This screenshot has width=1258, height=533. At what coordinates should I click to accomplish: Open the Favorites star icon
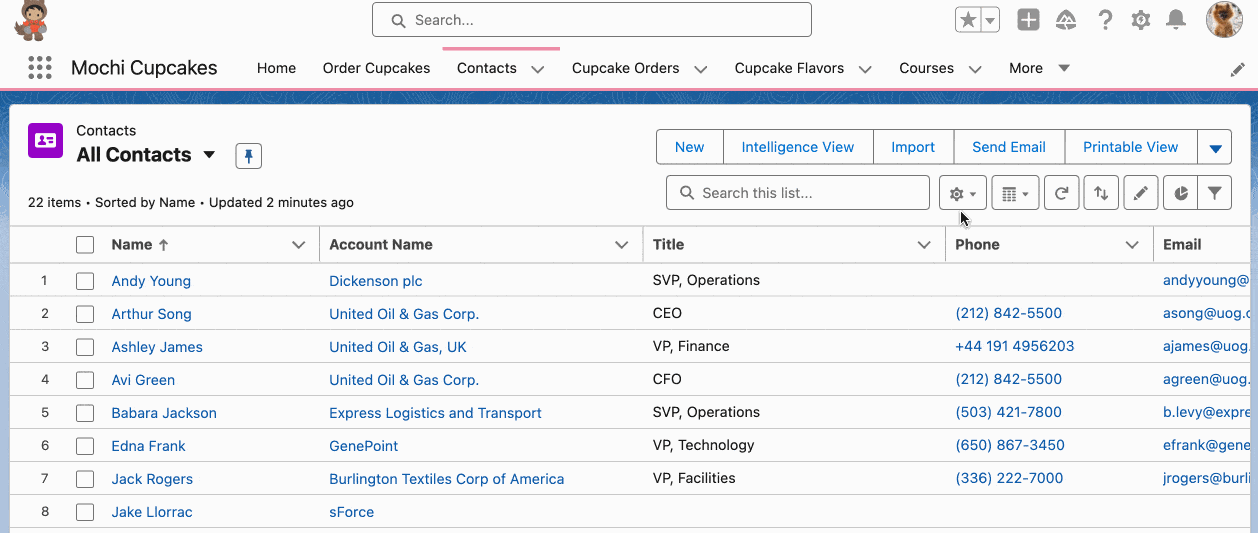(x=968, y=20)
